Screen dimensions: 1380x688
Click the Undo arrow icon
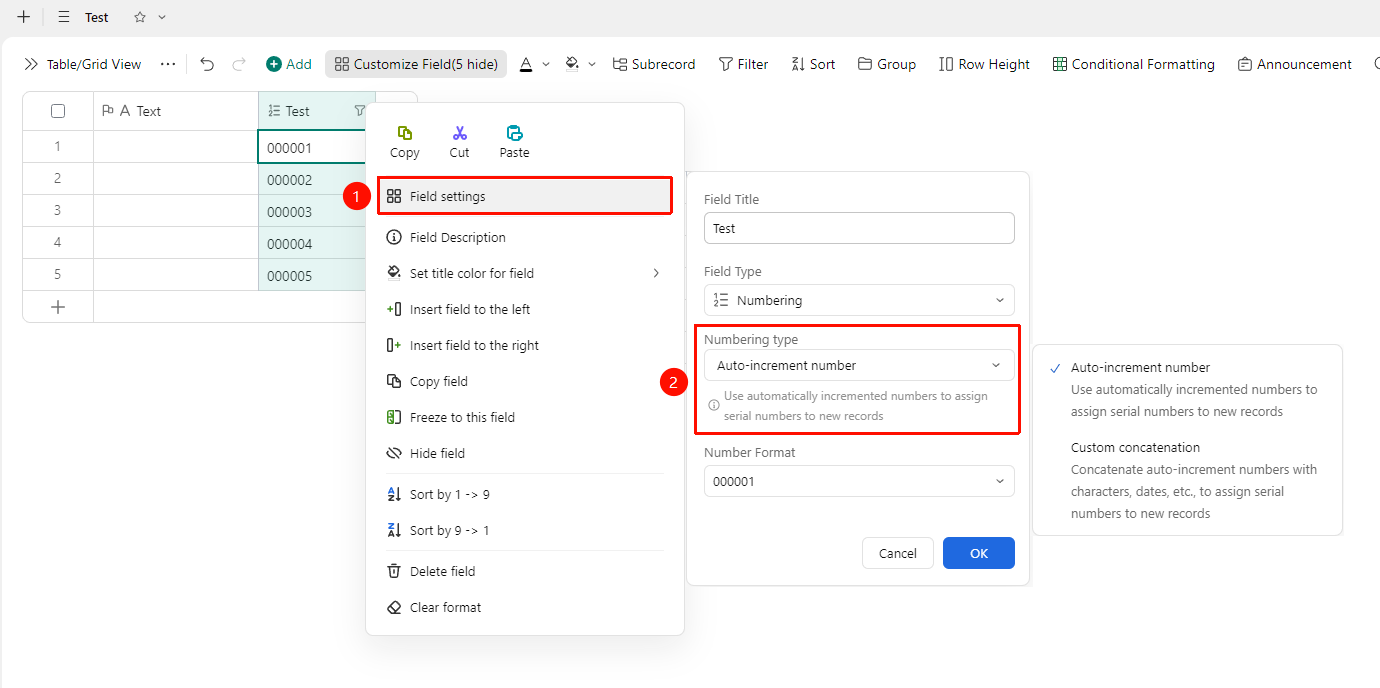(207, 64)
